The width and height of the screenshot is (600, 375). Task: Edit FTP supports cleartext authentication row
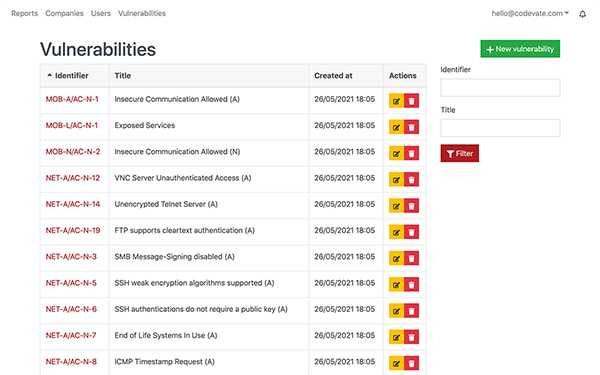point(396,232)
